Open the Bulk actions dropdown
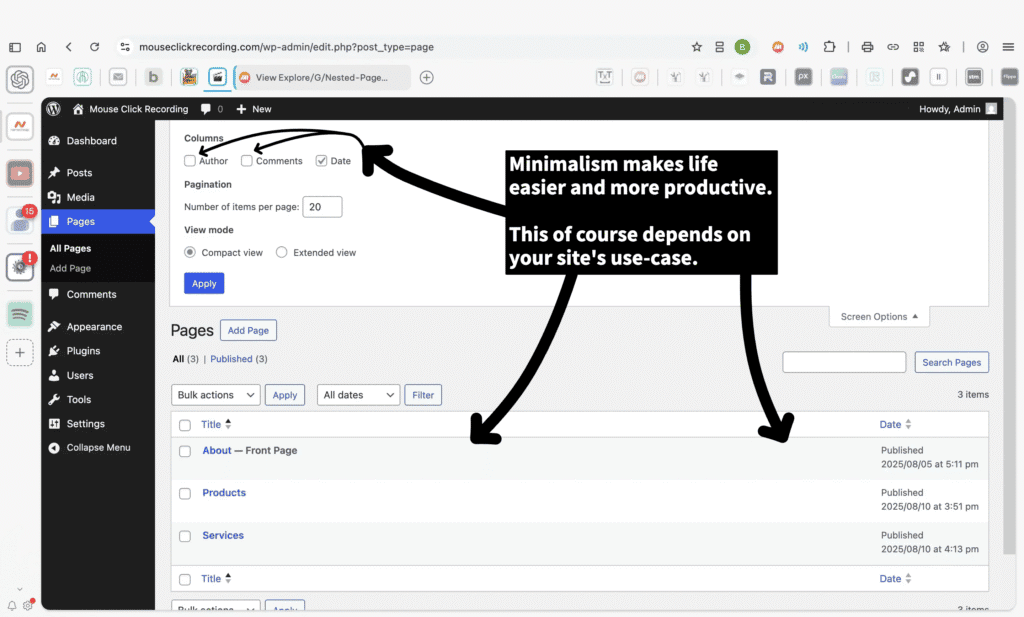 pyautogui.click(x=216, y=395)
